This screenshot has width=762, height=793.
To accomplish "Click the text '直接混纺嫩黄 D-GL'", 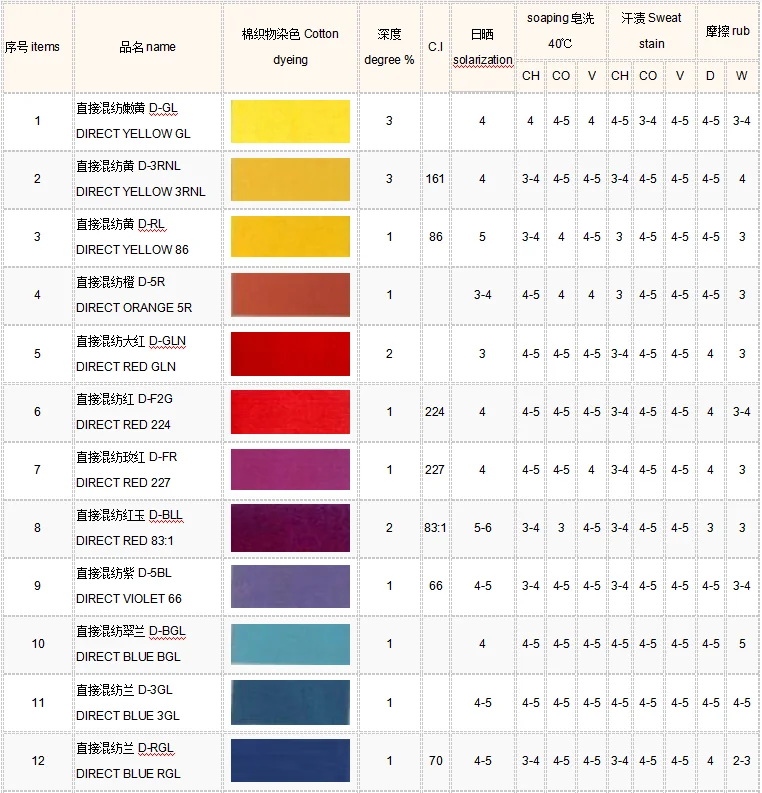I will [x=127, y=108].
